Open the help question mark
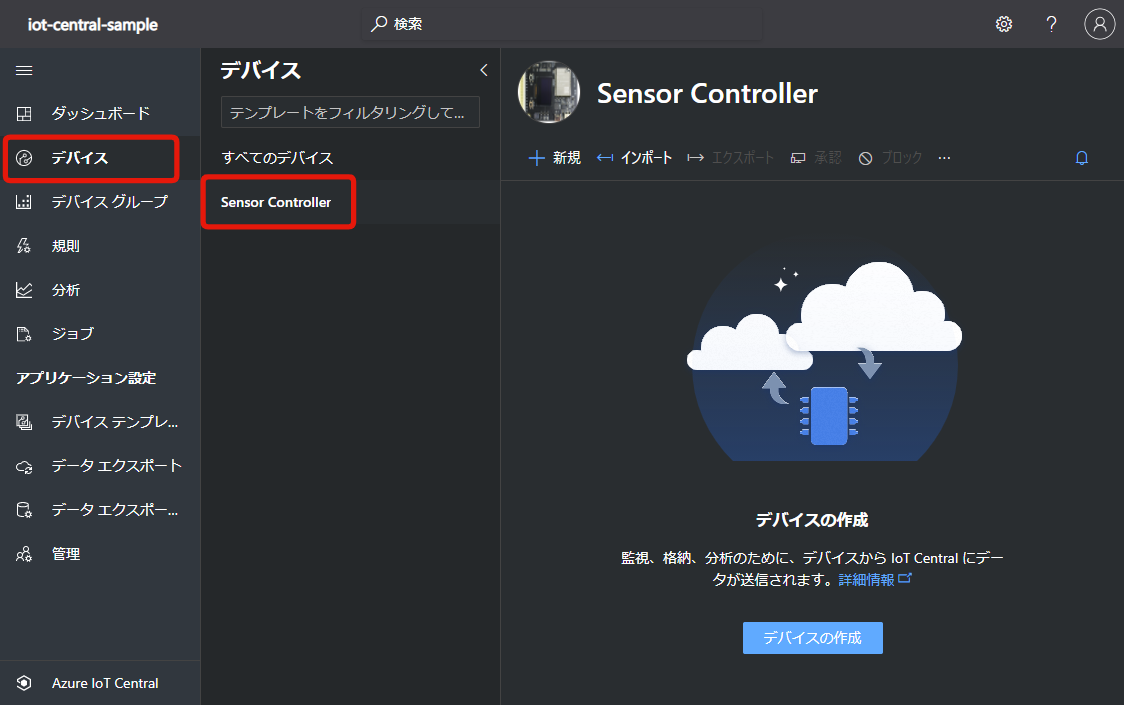This screenshot has height=705, width=1124. tap(1051, 24)
